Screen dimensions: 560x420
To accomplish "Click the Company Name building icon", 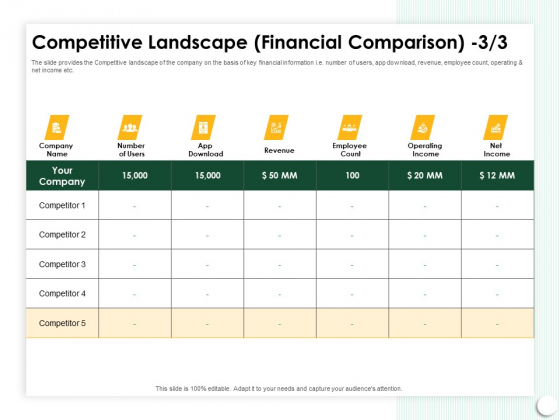I will (57, 127).
